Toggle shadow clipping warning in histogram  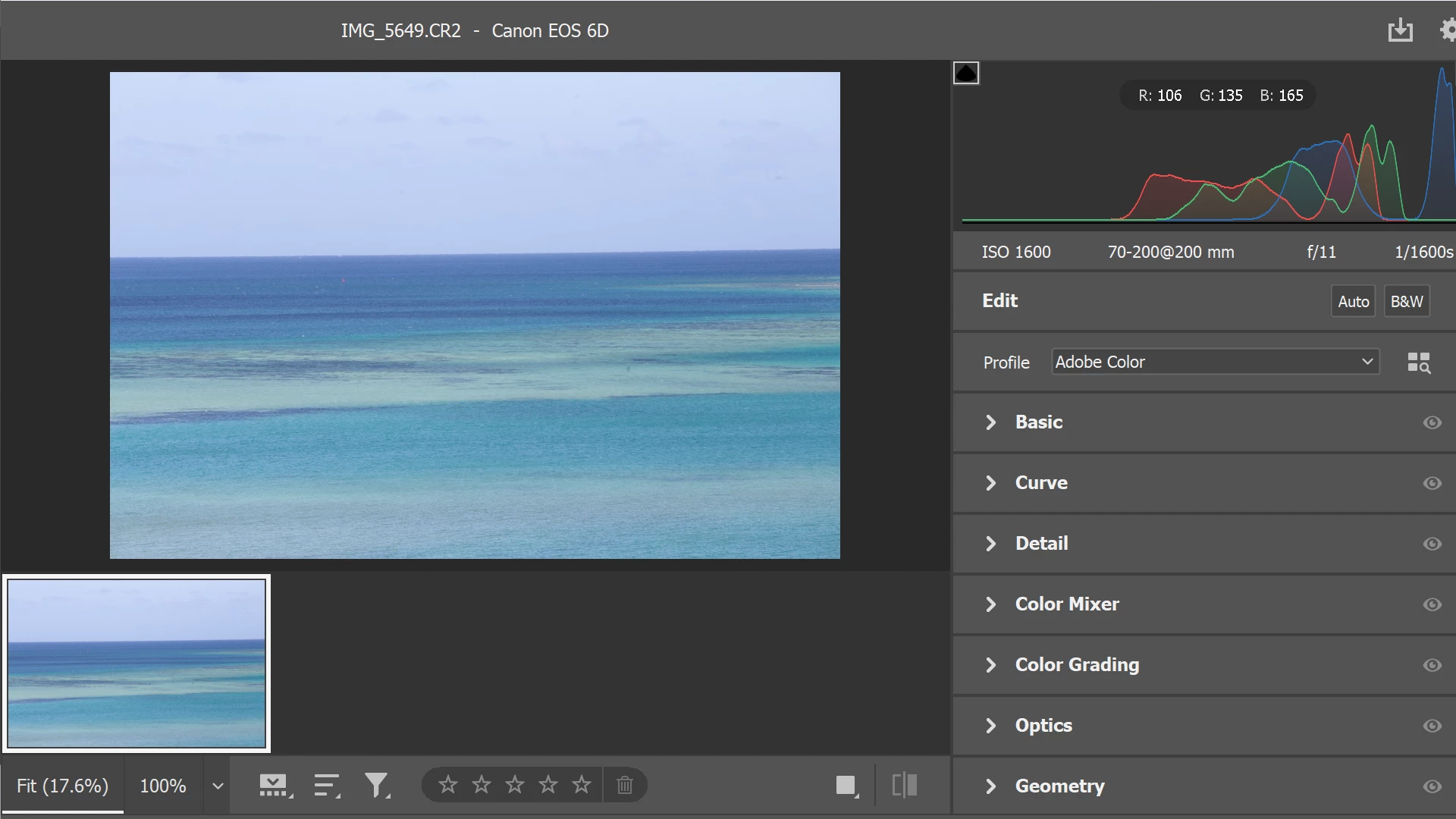[x=966, y=74]
